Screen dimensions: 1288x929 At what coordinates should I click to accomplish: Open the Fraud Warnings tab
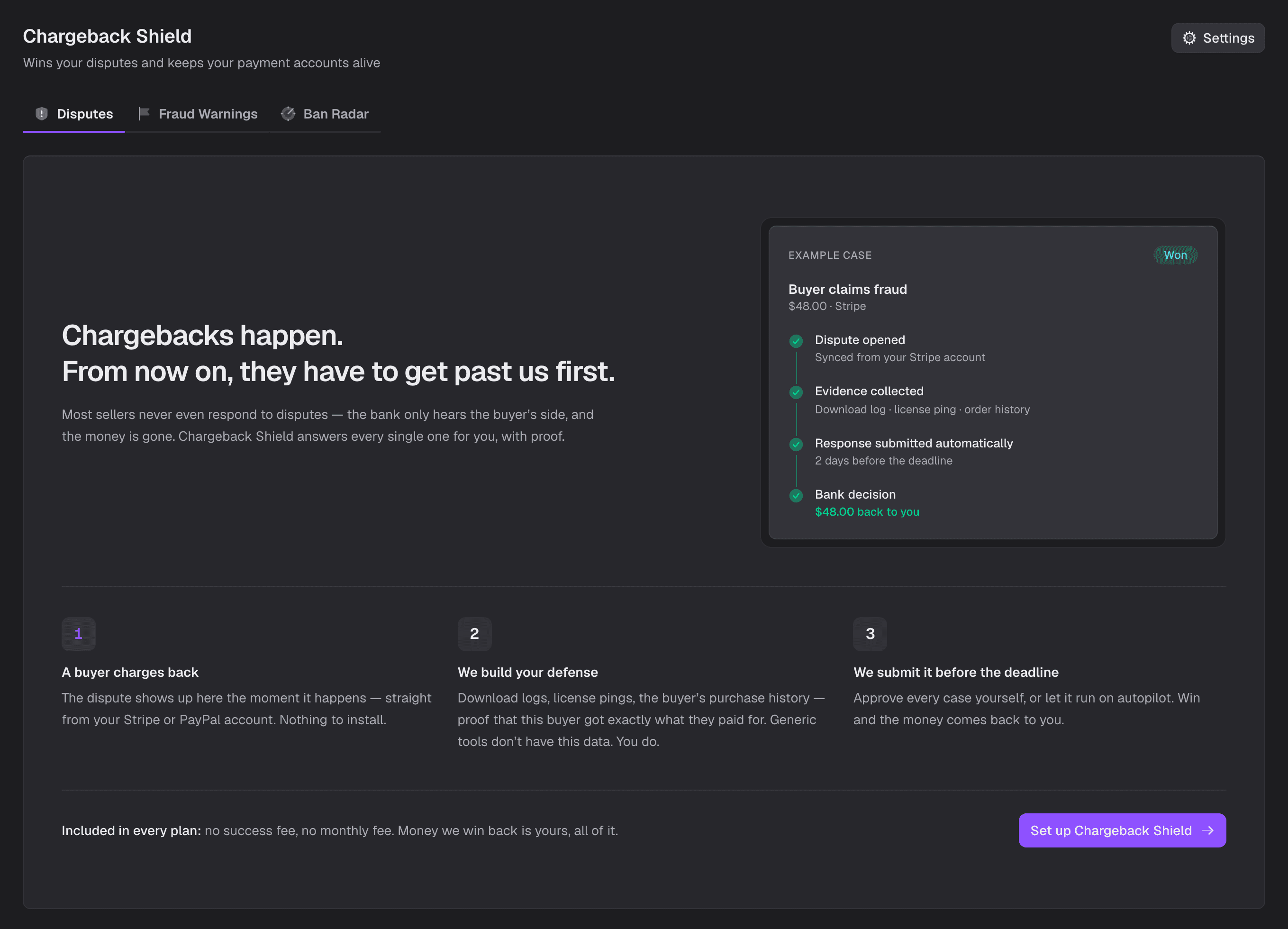(x=198, y=114)
